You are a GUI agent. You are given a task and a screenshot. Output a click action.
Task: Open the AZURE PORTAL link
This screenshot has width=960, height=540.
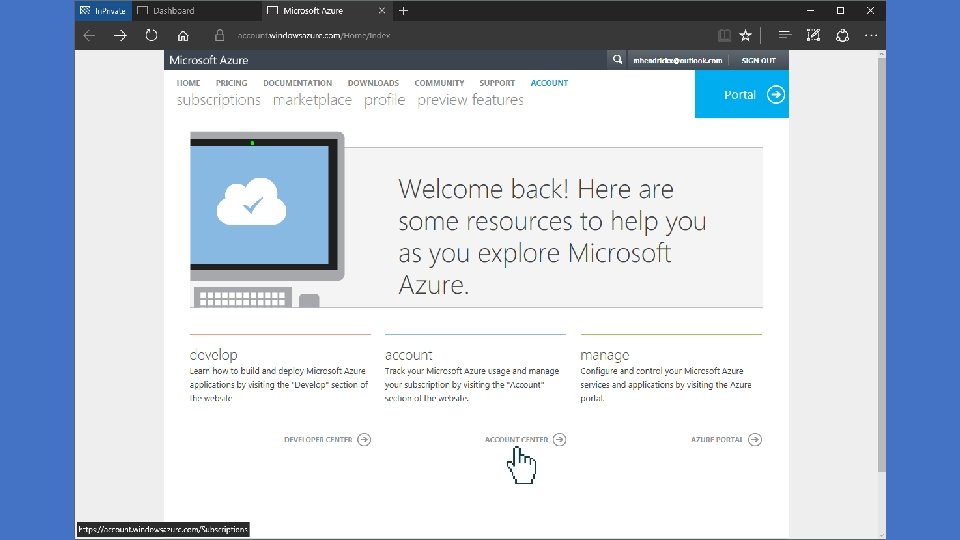coord(717,440)
